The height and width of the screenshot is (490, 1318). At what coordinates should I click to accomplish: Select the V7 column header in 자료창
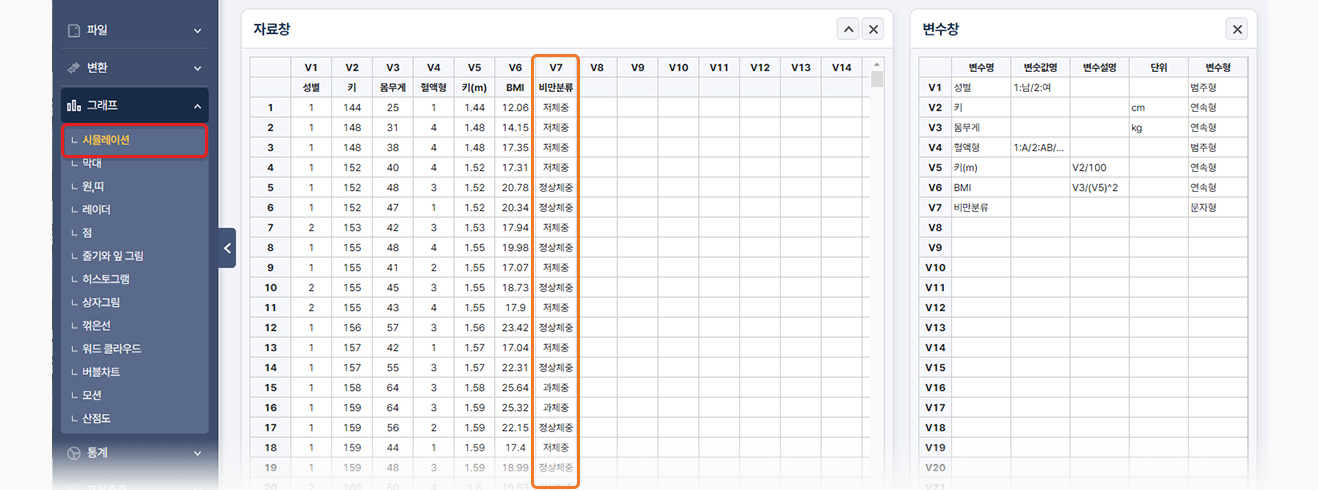[x=555, y=67]
